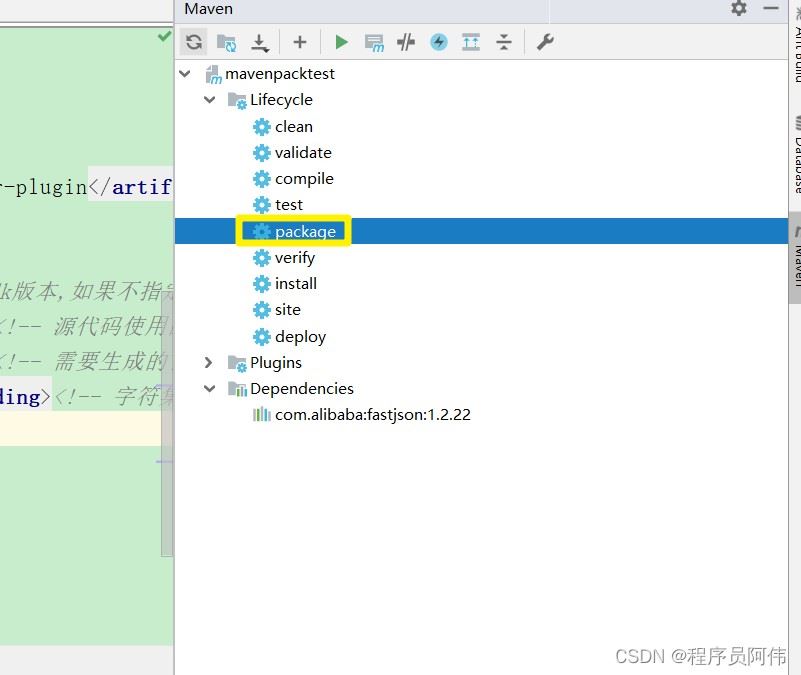Generate sources and update folders icon
Image resolution: width=801 pixels, height=675 pixels.
tap(226, 42)
